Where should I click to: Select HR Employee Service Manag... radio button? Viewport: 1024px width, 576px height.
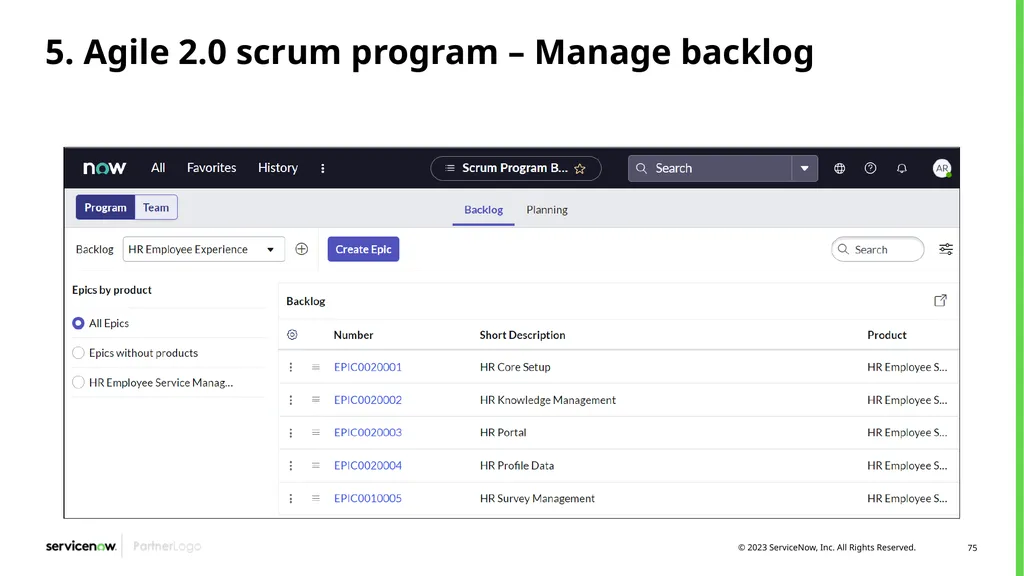[78, 383]
